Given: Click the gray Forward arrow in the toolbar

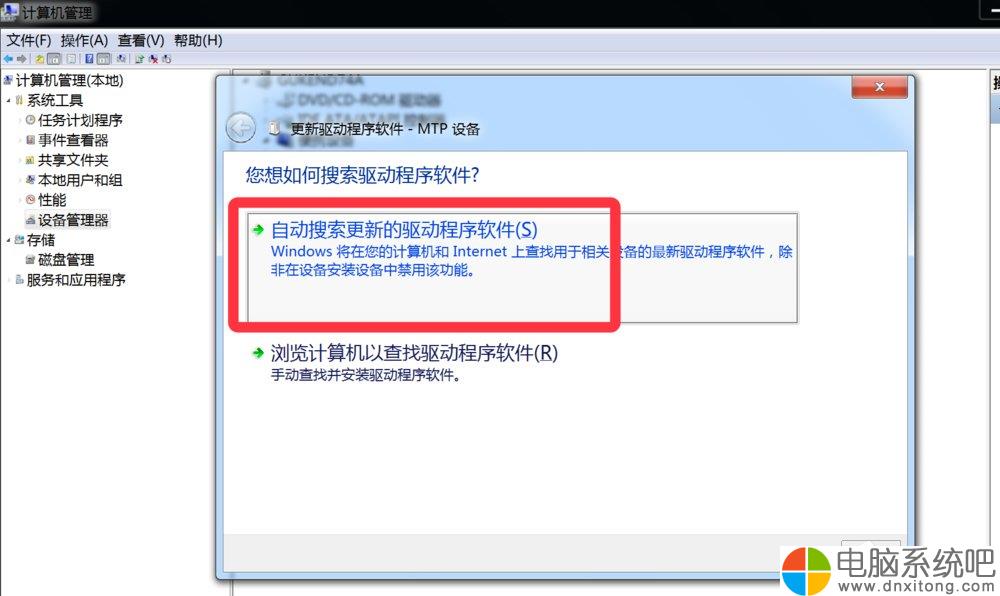Looking at the screenshot, I should [x=22, y=59].
